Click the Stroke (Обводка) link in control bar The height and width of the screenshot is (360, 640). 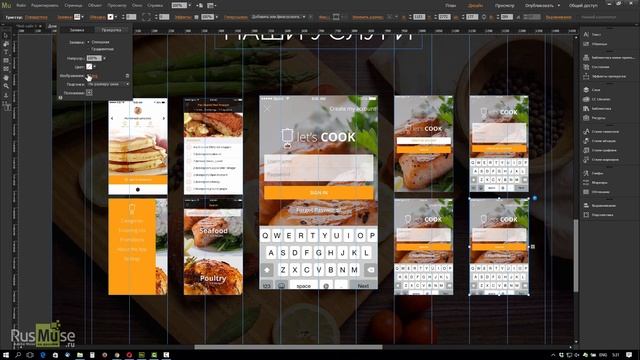coord(97,17)
